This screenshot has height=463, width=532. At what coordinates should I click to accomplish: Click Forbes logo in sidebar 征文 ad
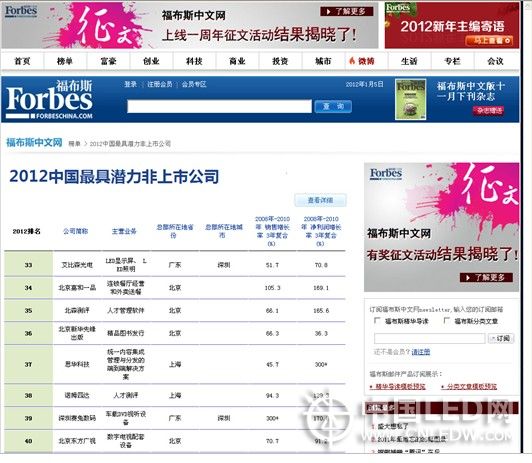386,174
